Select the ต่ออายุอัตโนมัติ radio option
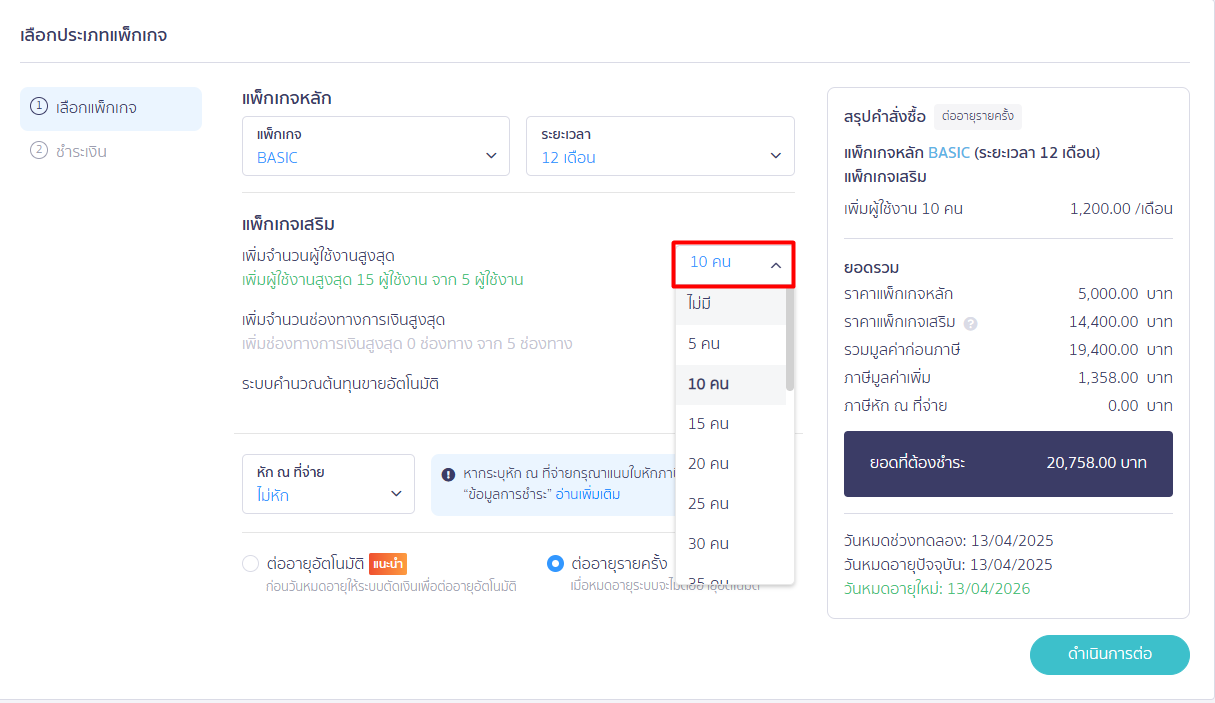Viewport: 1215px width, 703px height. [x=251, y=564]
